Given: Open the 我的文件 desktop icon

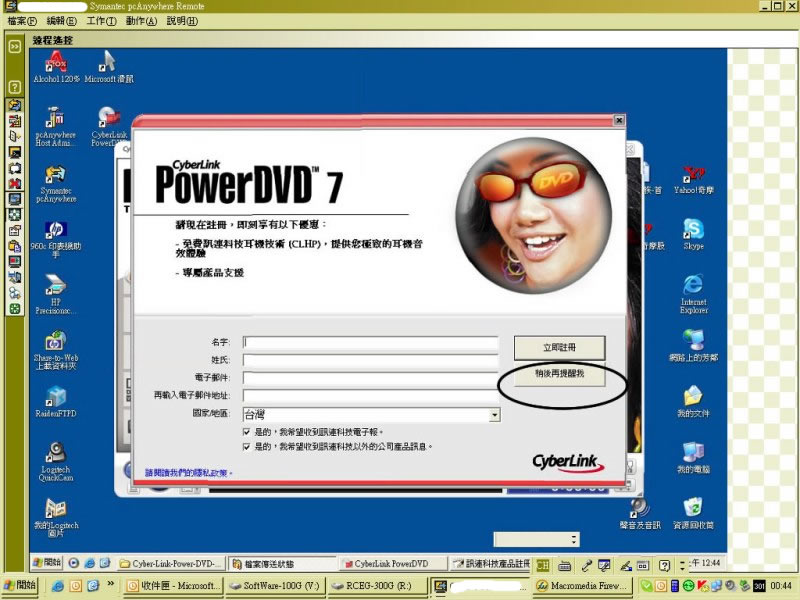Looking at the screenshot, I should point(693,402).
